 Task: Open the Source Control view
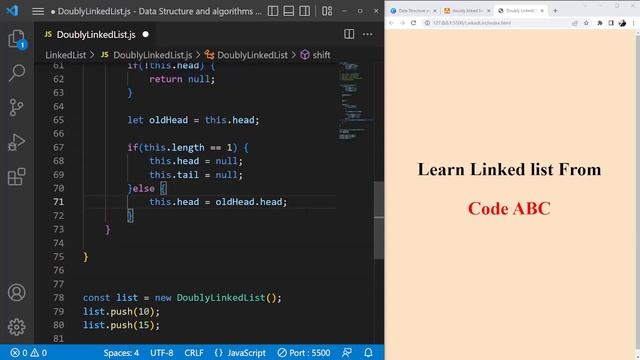[16, 108]
